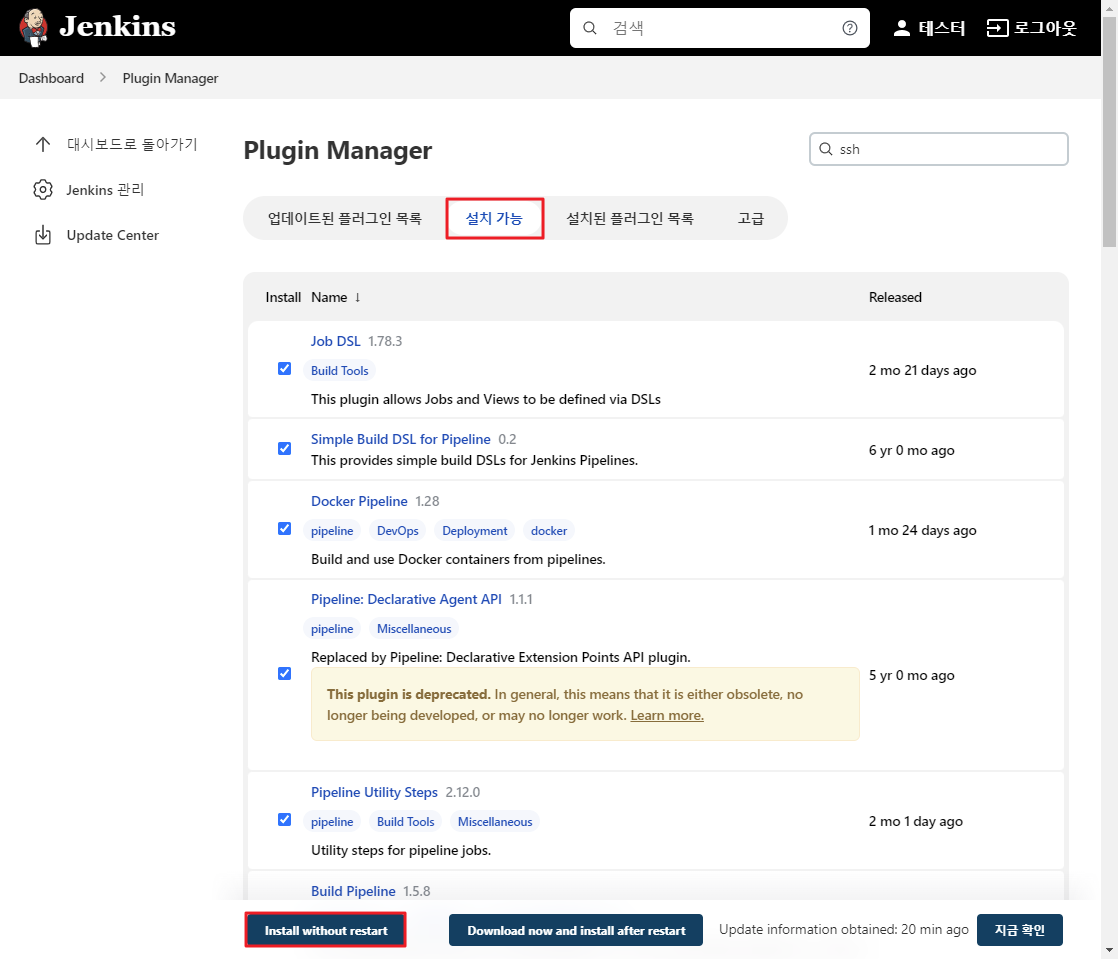Click 'Update information obtained: 20 min ago' text

point(843,929)
